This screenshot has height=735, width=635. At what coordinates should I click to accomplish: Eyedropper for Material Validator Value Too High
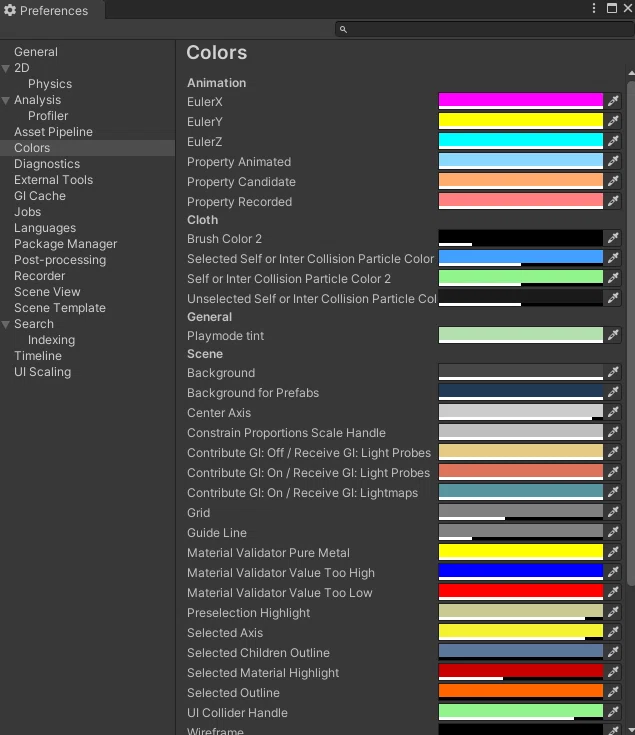pos(613,572)
